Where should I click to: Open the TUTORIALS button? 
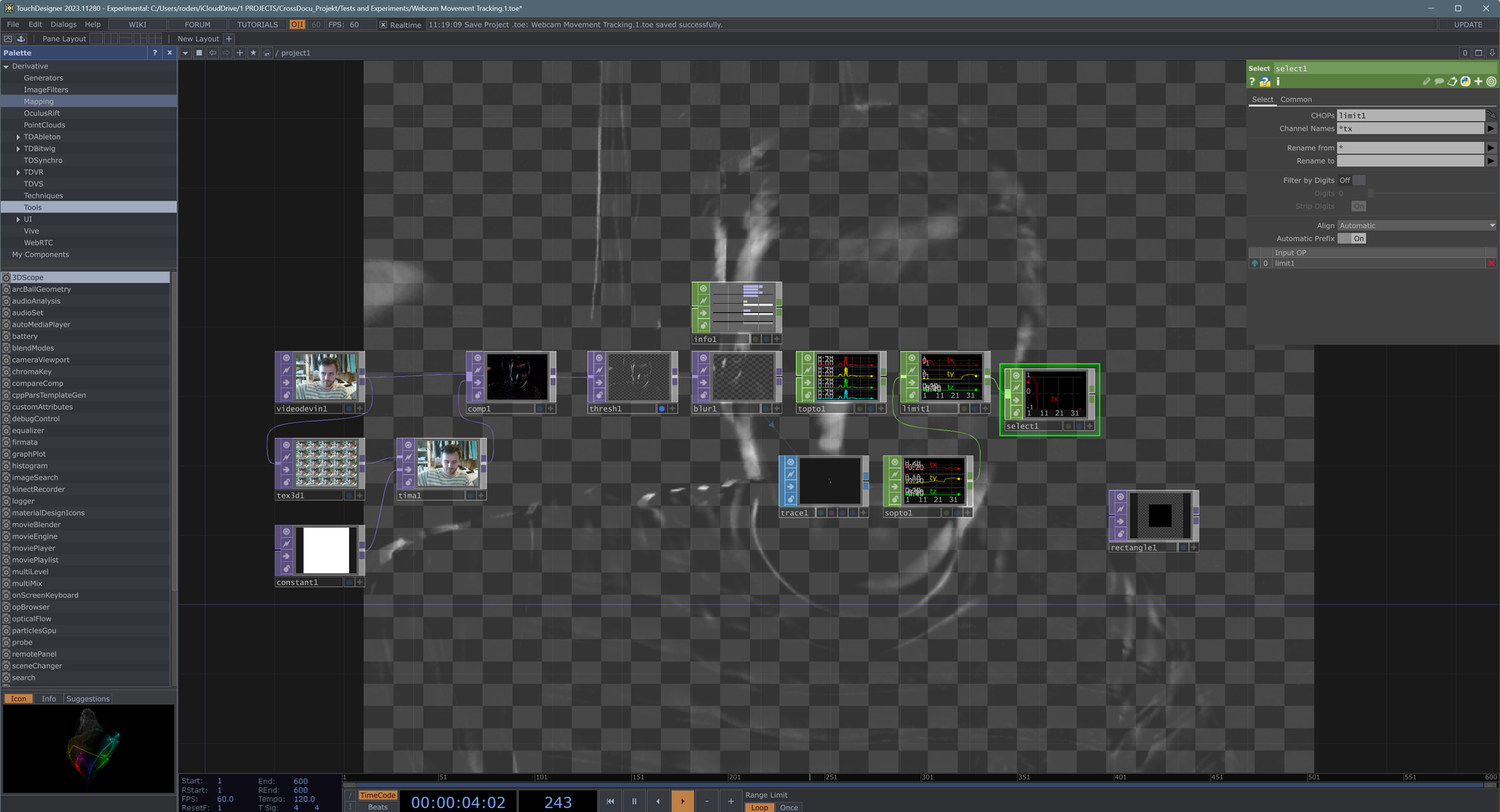pos(258,24)
